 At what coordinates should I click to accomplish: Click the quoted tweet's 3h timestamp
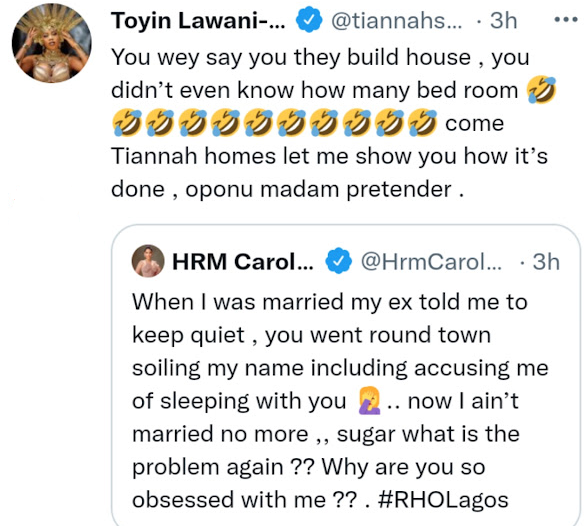pyautogui.click(x=546, y=262)
